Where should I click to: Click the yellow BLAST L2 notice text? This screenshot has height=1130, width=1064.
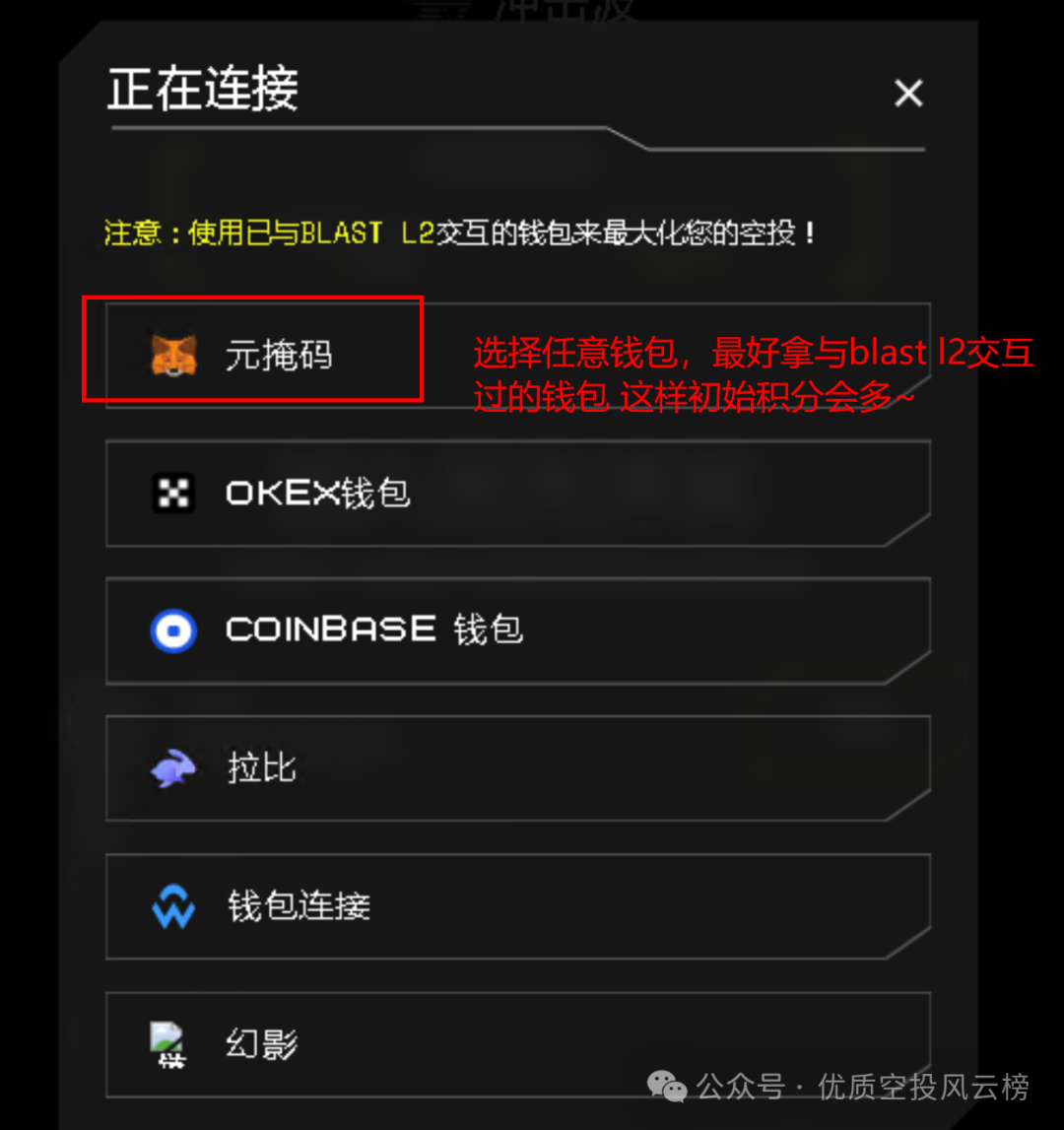(461, 233)
